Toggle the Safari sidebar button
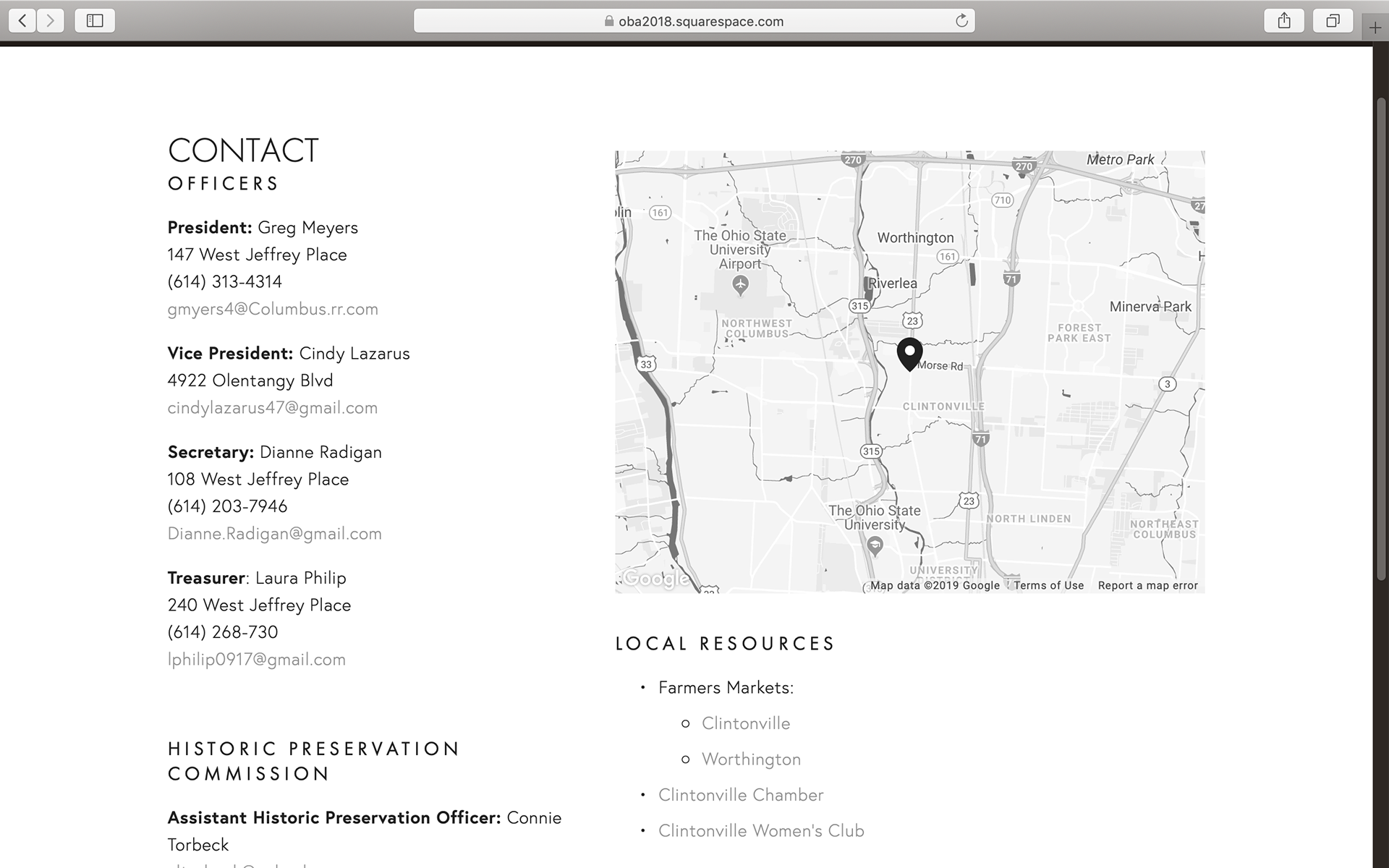This screenshot has height=868, width=1389. 95,21
